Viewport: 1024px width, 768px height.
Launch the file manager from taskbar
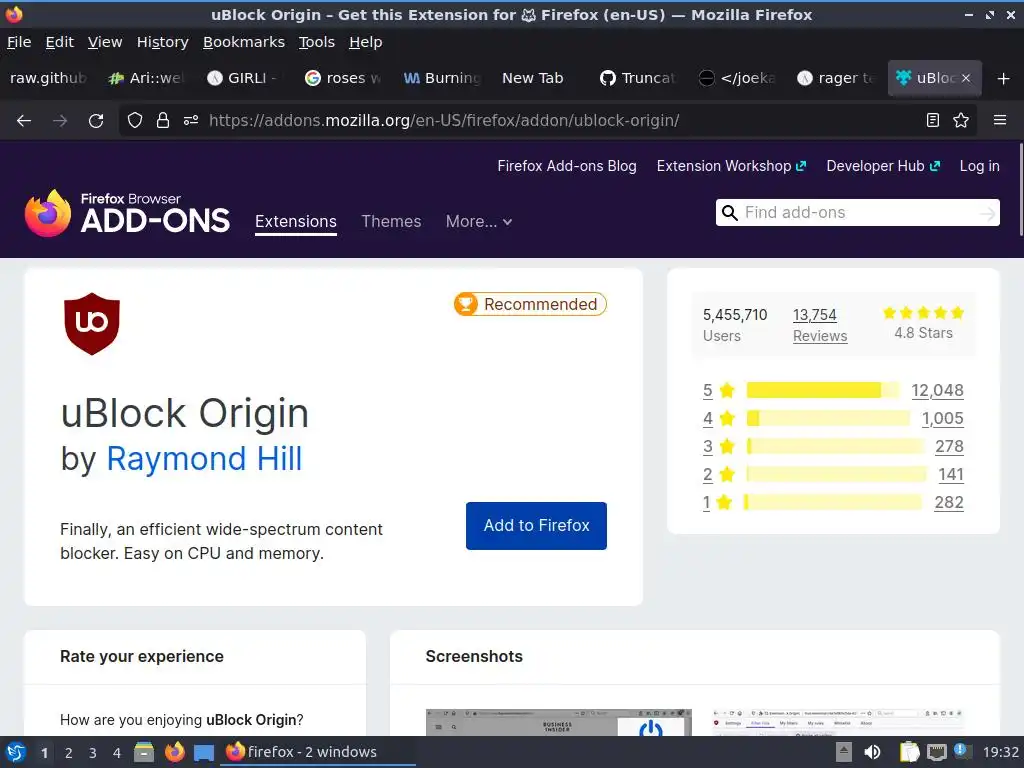pos(144,752)
